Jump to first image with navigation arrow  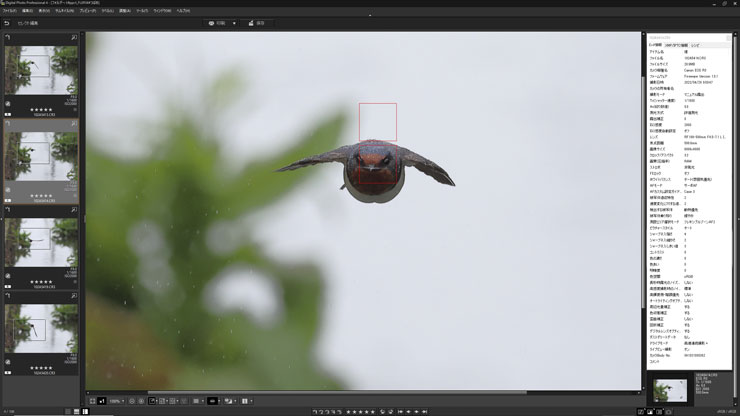[x=400, y=412]
